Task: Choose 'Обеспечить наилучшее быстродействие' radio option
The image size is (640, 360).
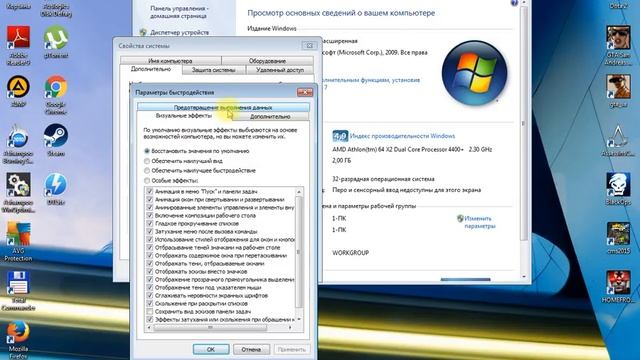Action: click(x=147, y=171)
